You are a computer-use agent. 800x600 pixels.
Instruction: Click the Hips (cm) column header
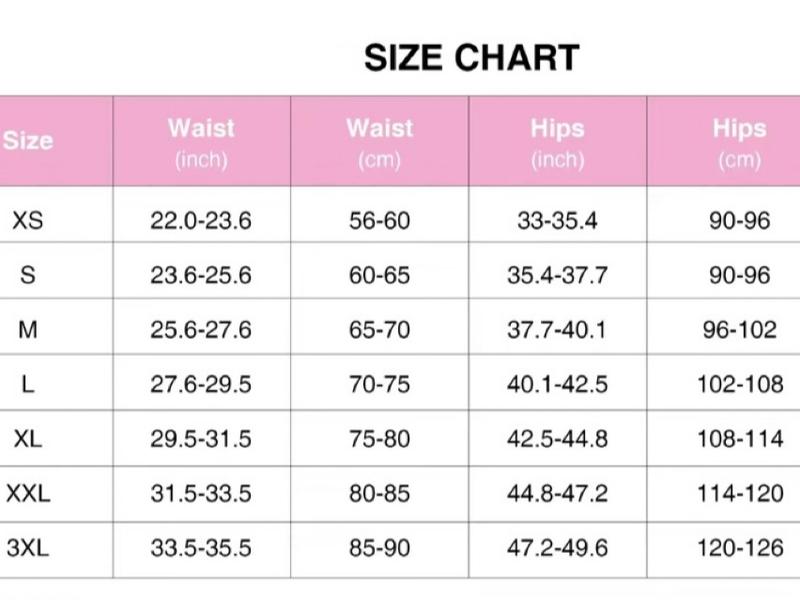coord(739,142)
